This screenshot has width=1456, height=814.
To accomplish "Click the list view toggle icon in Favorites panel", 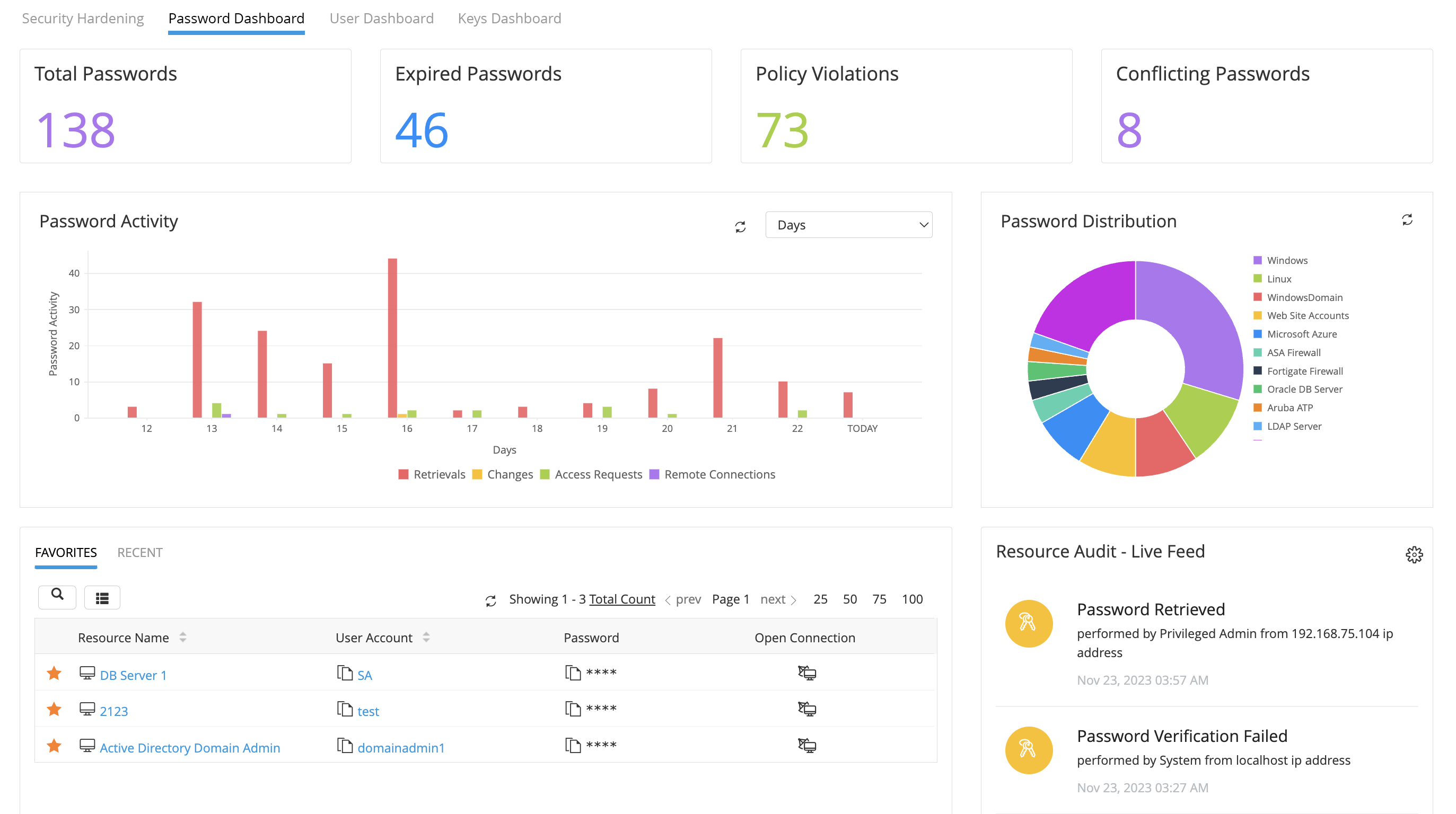I will coord(102,595).
